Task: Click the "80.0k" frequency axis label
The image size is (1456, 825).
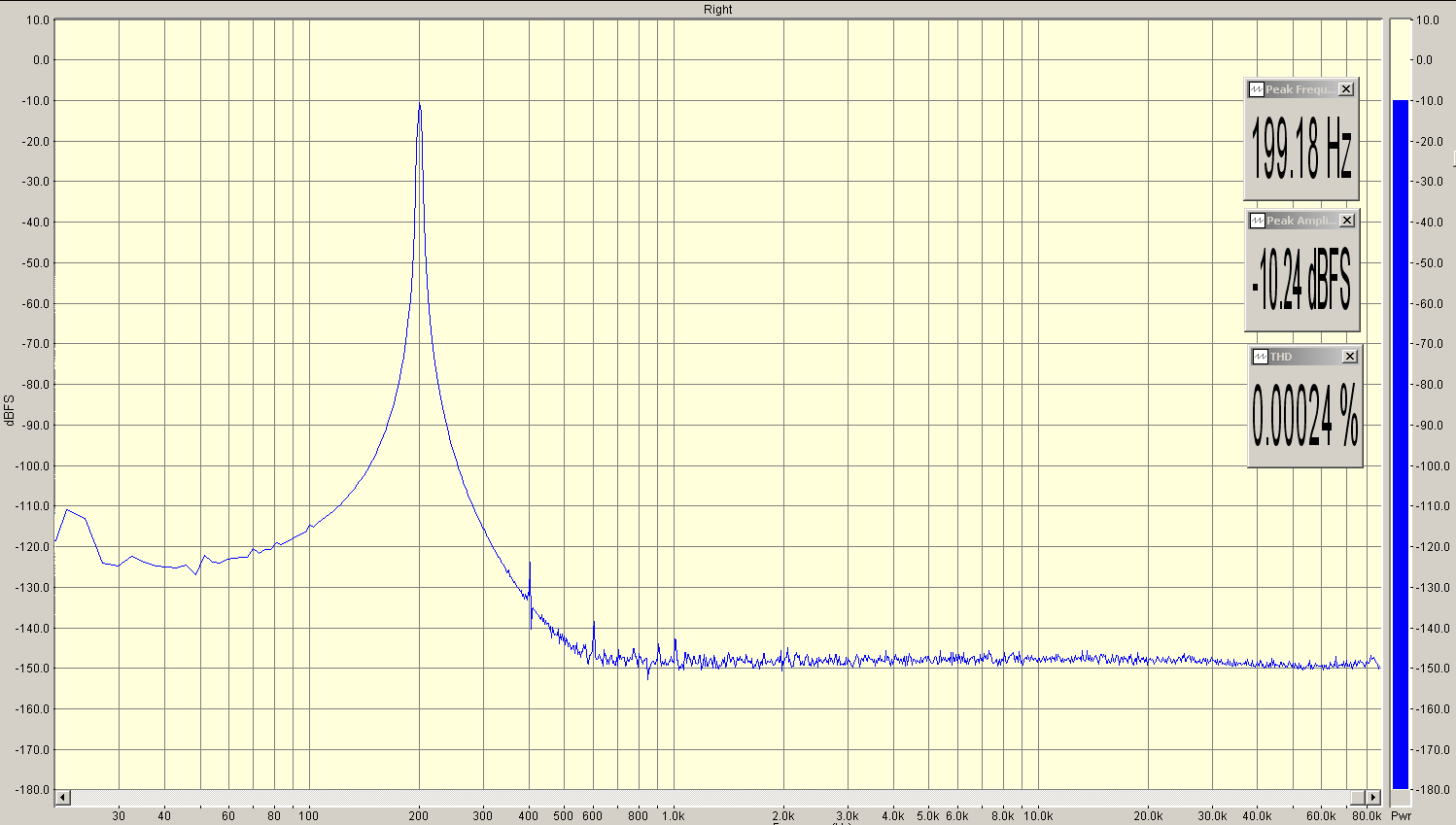Action: pos(1367,815)
